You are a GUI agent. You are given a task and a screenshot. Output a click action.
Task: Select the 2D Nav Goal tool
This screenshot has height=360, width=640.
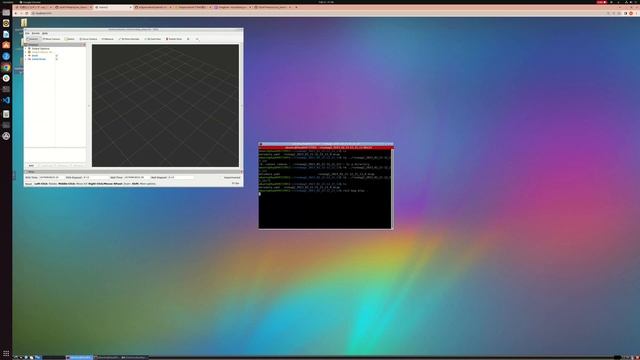(x=153, y=39)
